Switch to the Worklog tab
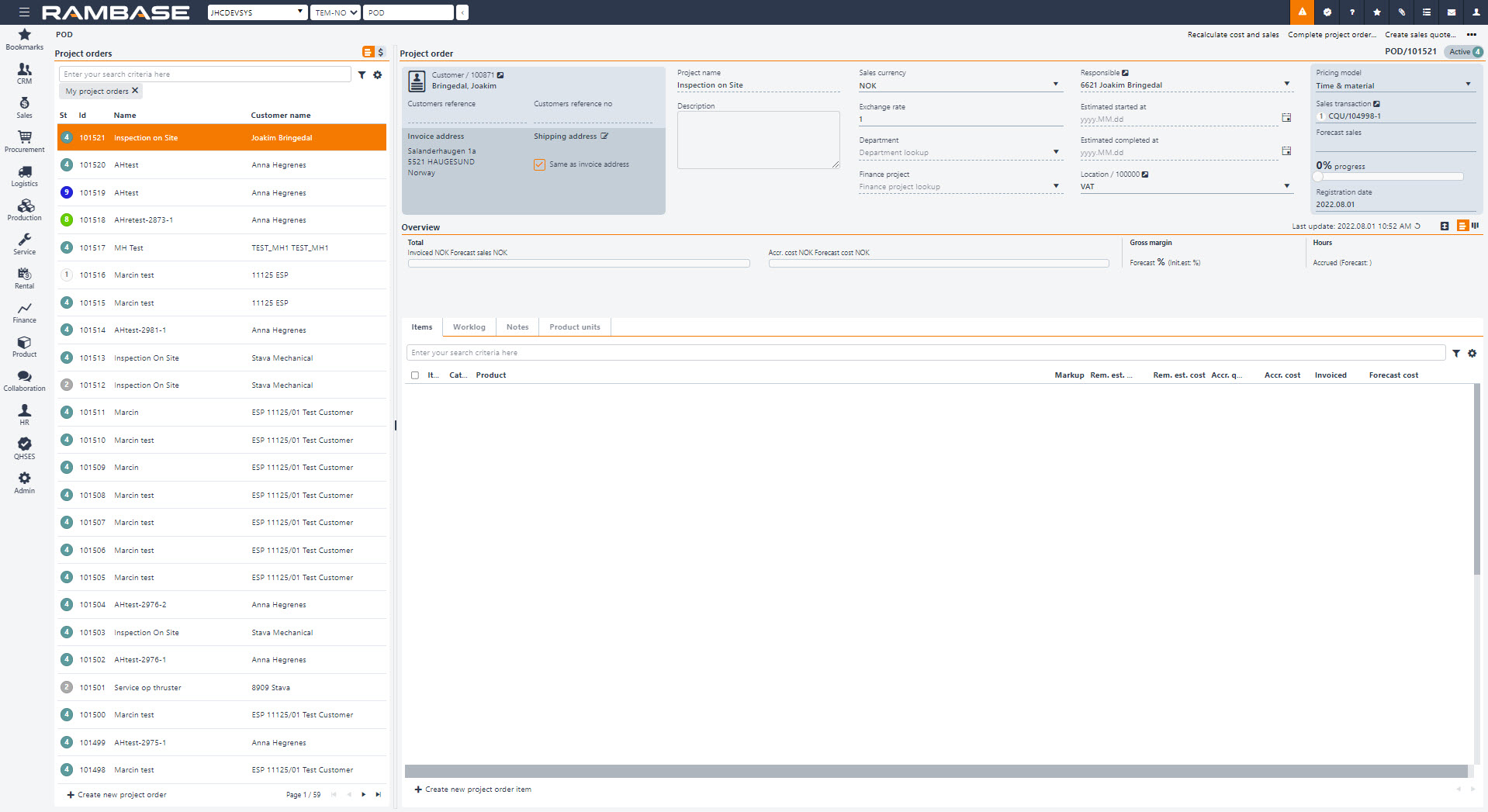 pyautogui.click(x=469, y=327)
